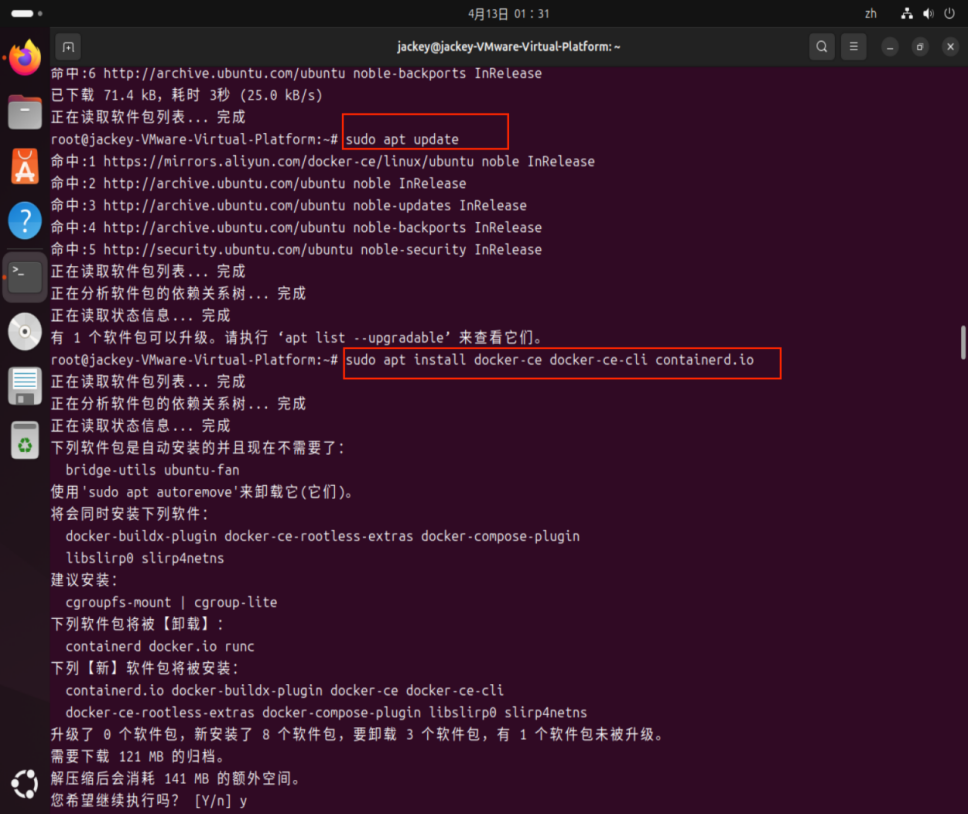Click the 'sudo apt autoremove' hint line

(202, 492)
